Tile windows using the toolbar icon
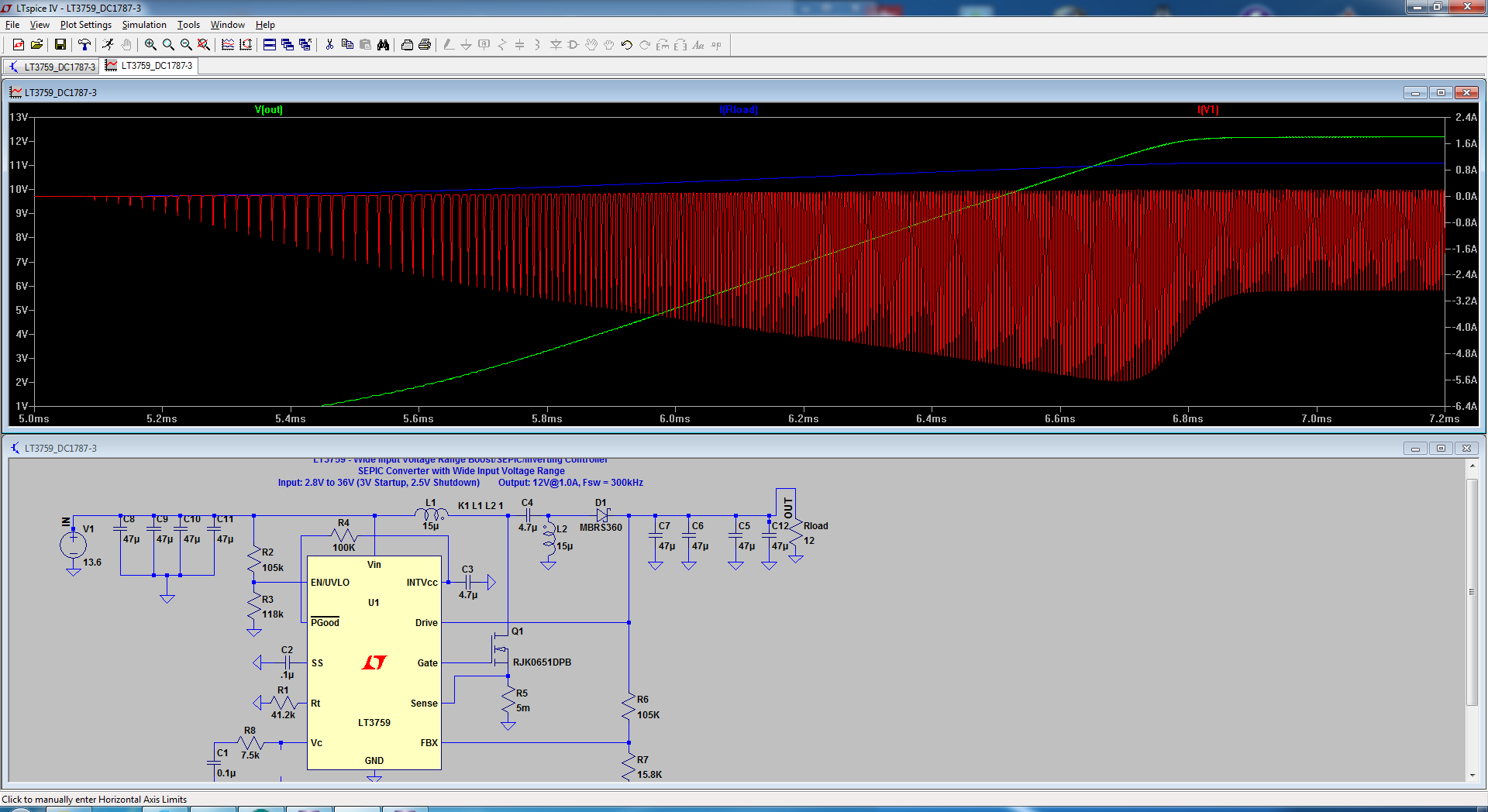This screenshot has height=812, width=1488. [x=270, y=45]
